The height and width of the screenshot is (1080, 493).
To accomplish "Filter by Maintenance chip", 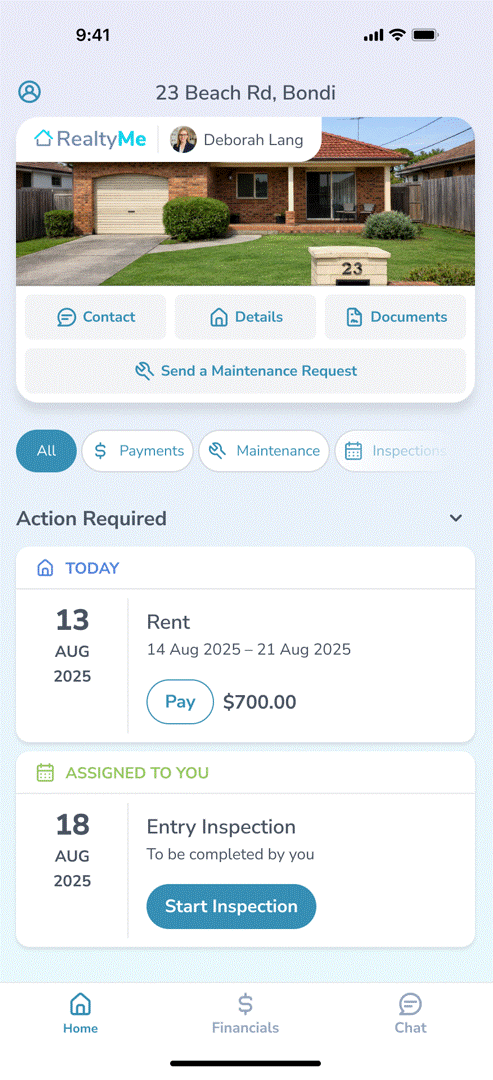I will [264, 451].
